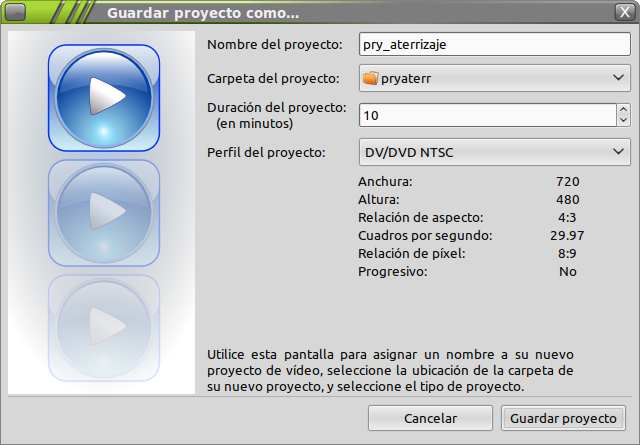The image size is (640, 445).
Task: Select the frame rate value 29.97
Action: [568, 236]
